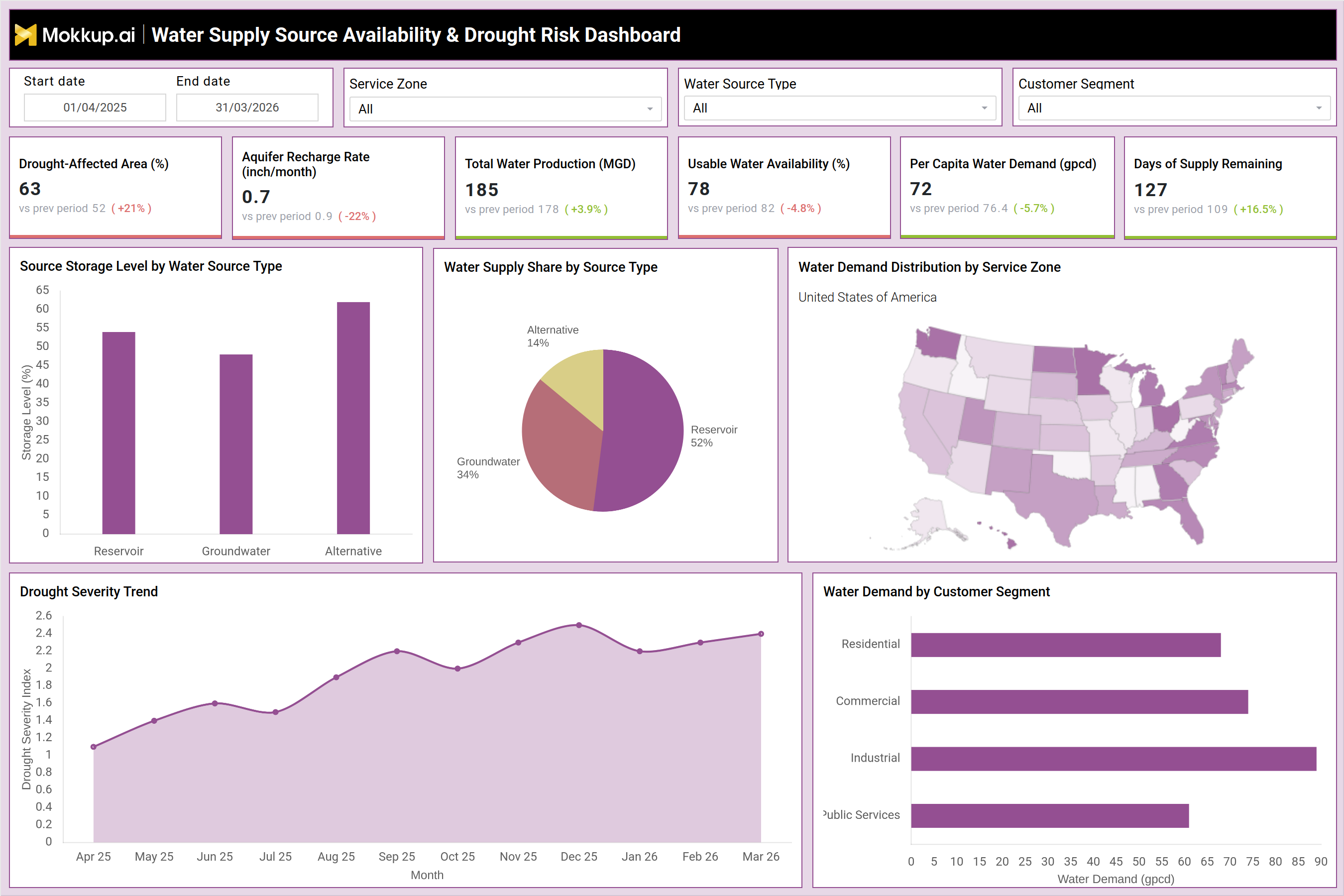Click the Feb 26 trend data point
The width and height of the screenshot is (1344, 896).
click(x=700, y=643)
